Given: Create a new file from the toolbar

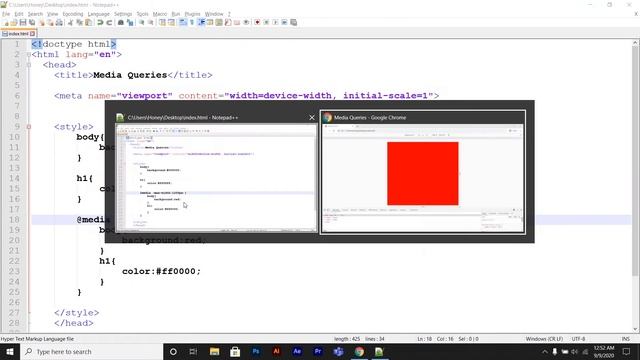Looking at the screenshot, I should 5,22.
